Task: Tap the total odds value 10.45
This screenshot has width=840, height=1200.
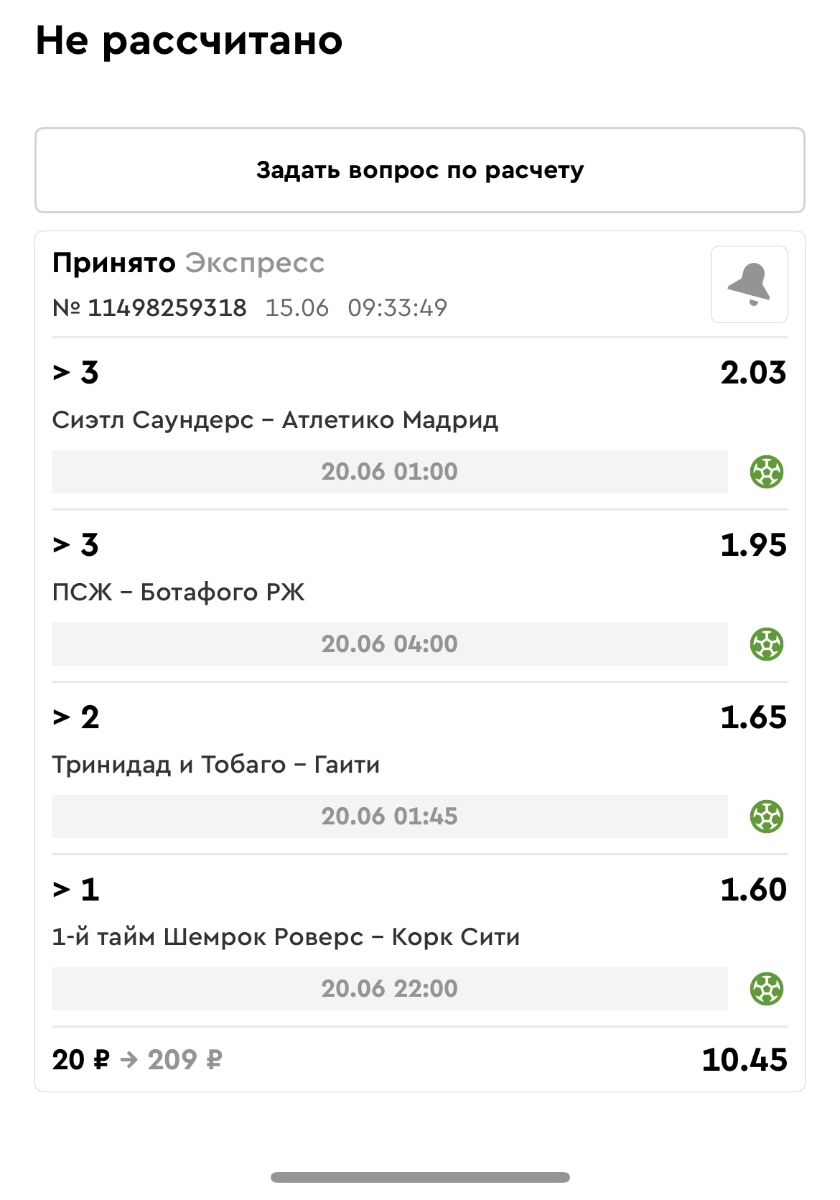Action: pos(744,1060)
